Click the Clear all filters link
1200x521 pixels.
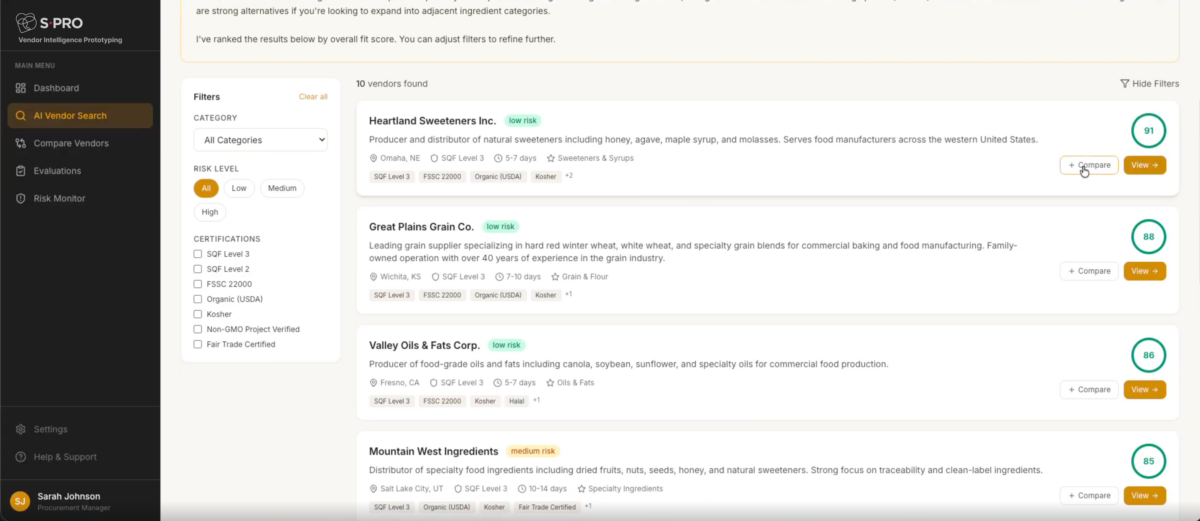point(313,97)
